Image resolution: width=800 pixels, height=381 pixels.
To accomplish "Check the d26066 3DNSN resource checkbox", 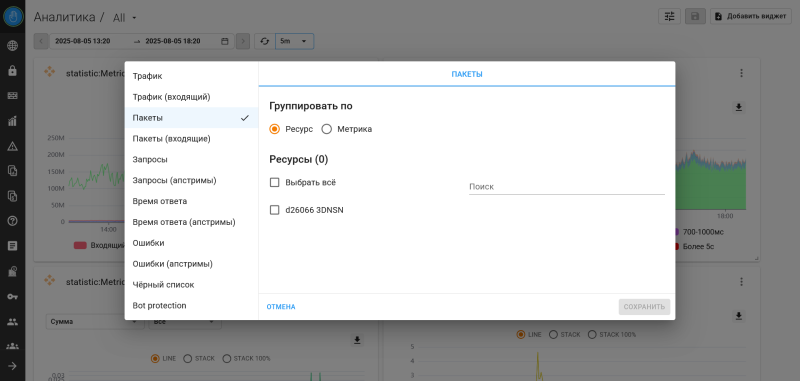I will coord(274,210).
